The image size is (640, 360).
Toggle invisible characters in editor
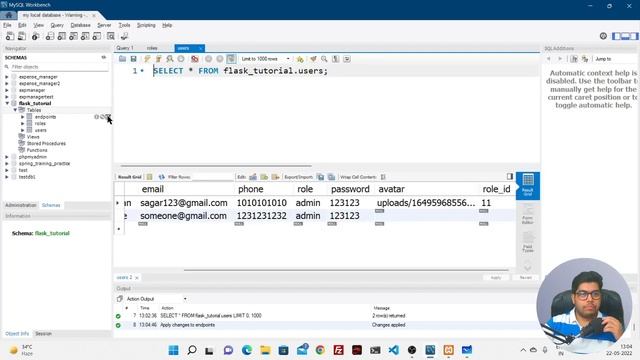336,59
